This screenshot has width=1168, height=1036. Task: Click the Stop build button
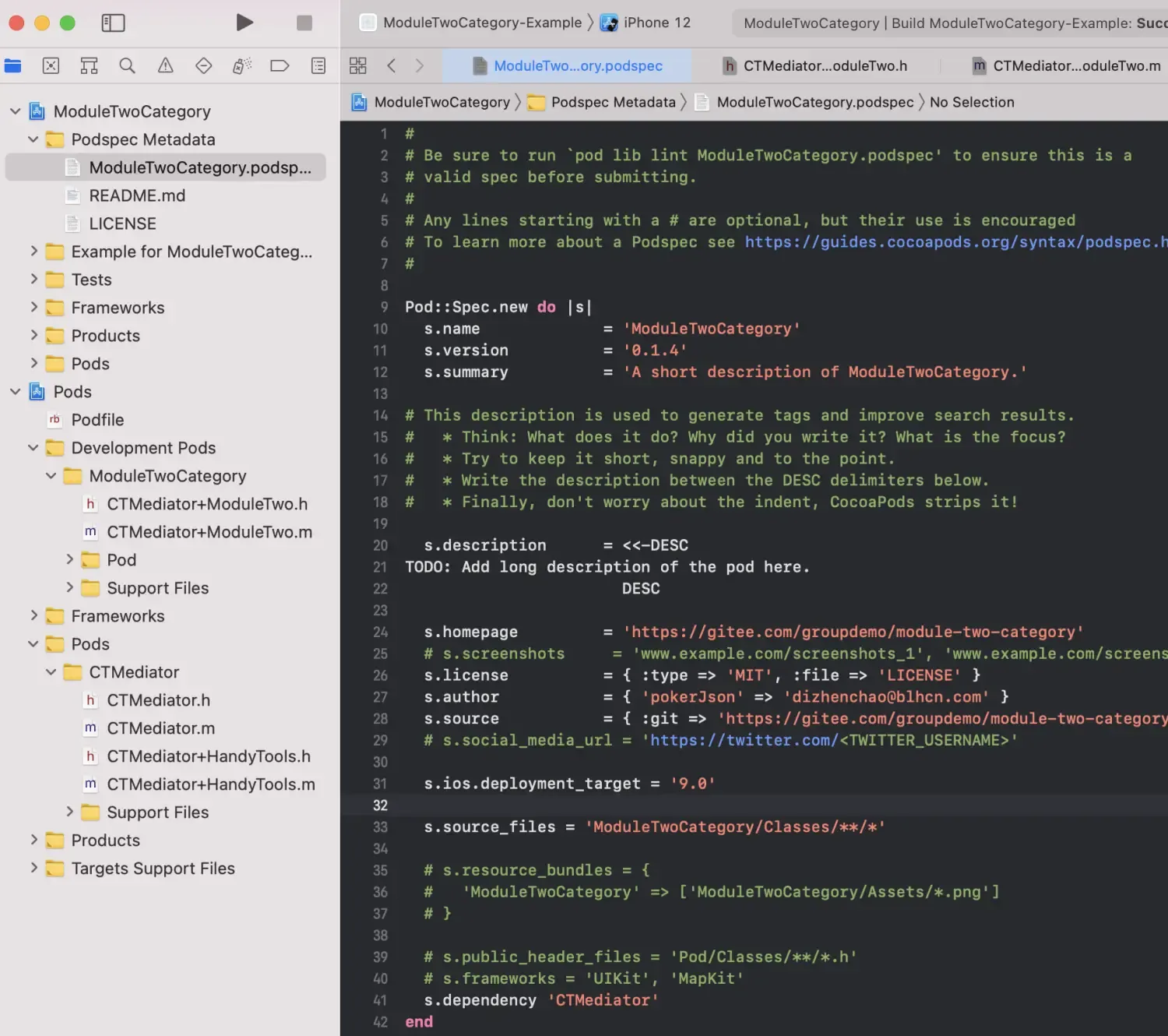point(304,23)
